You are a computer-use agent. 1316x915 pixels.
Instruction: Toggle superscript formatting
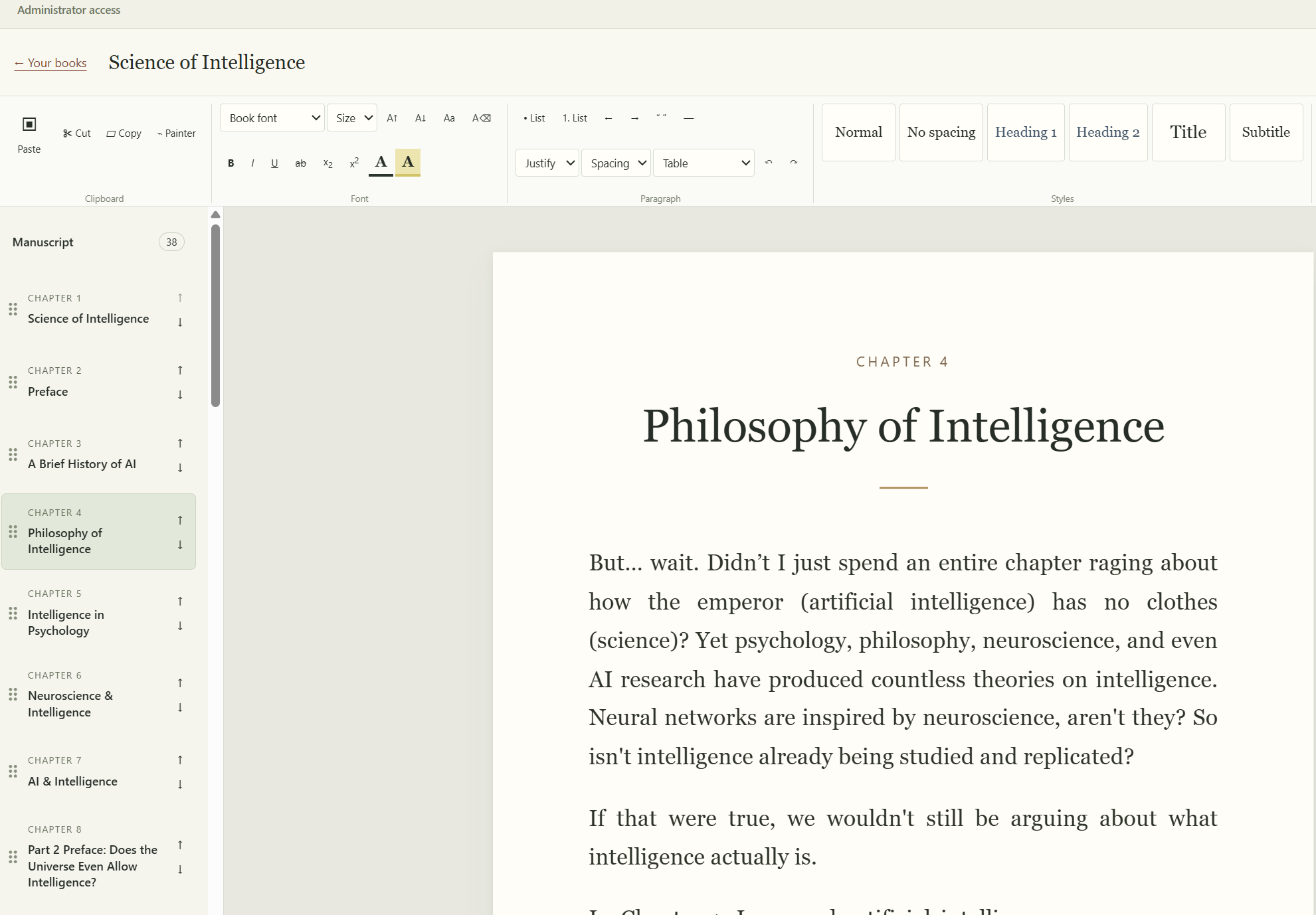click(354, 163)
